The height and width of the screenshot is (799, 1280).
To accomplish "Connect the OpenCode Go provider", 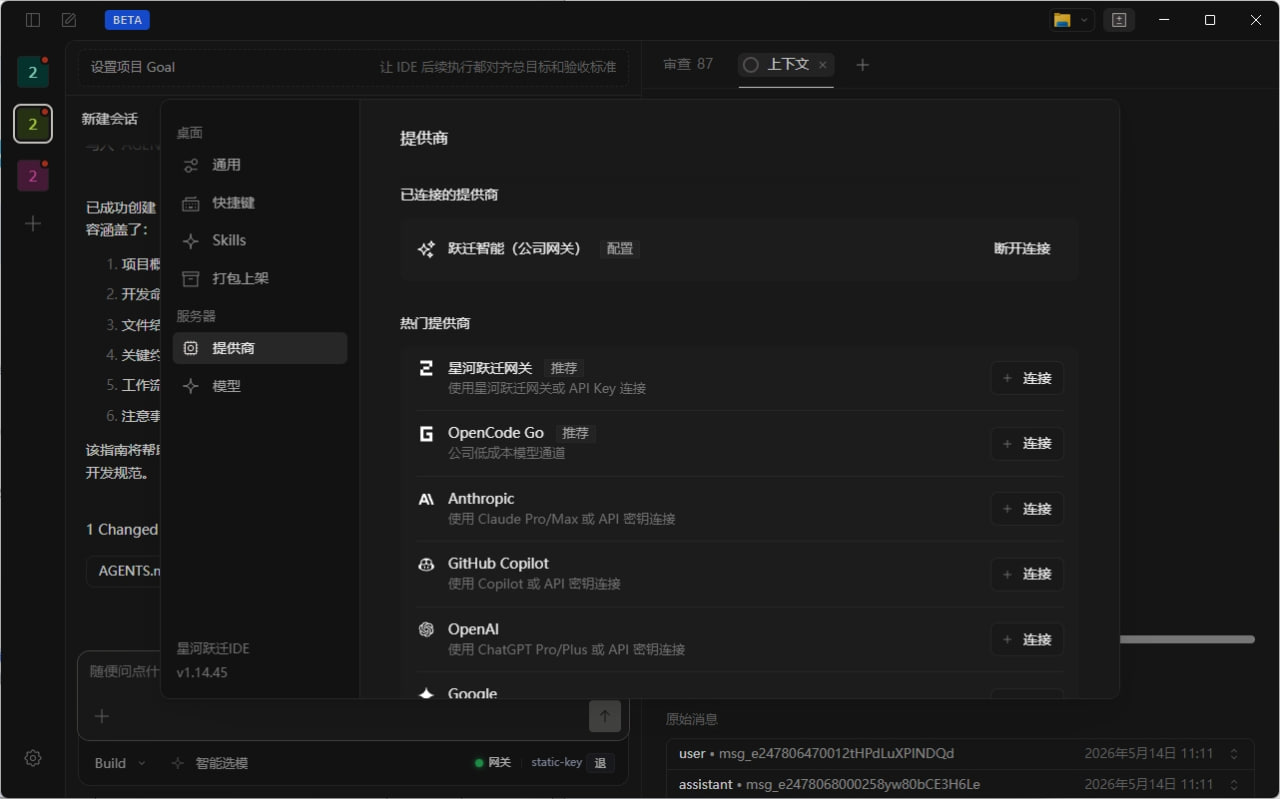I will [1027, 443].
